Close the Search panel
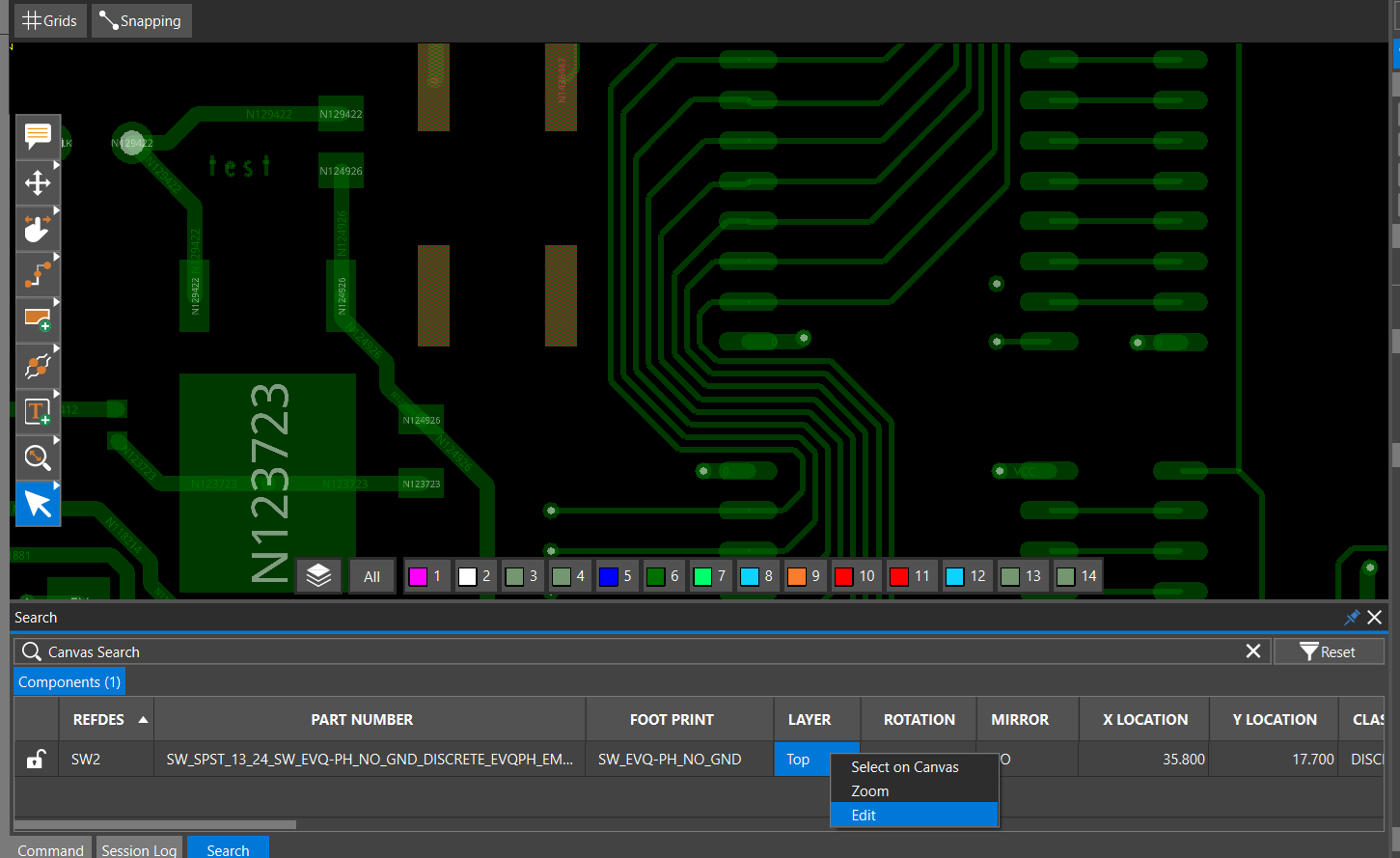 [1375, 617]
